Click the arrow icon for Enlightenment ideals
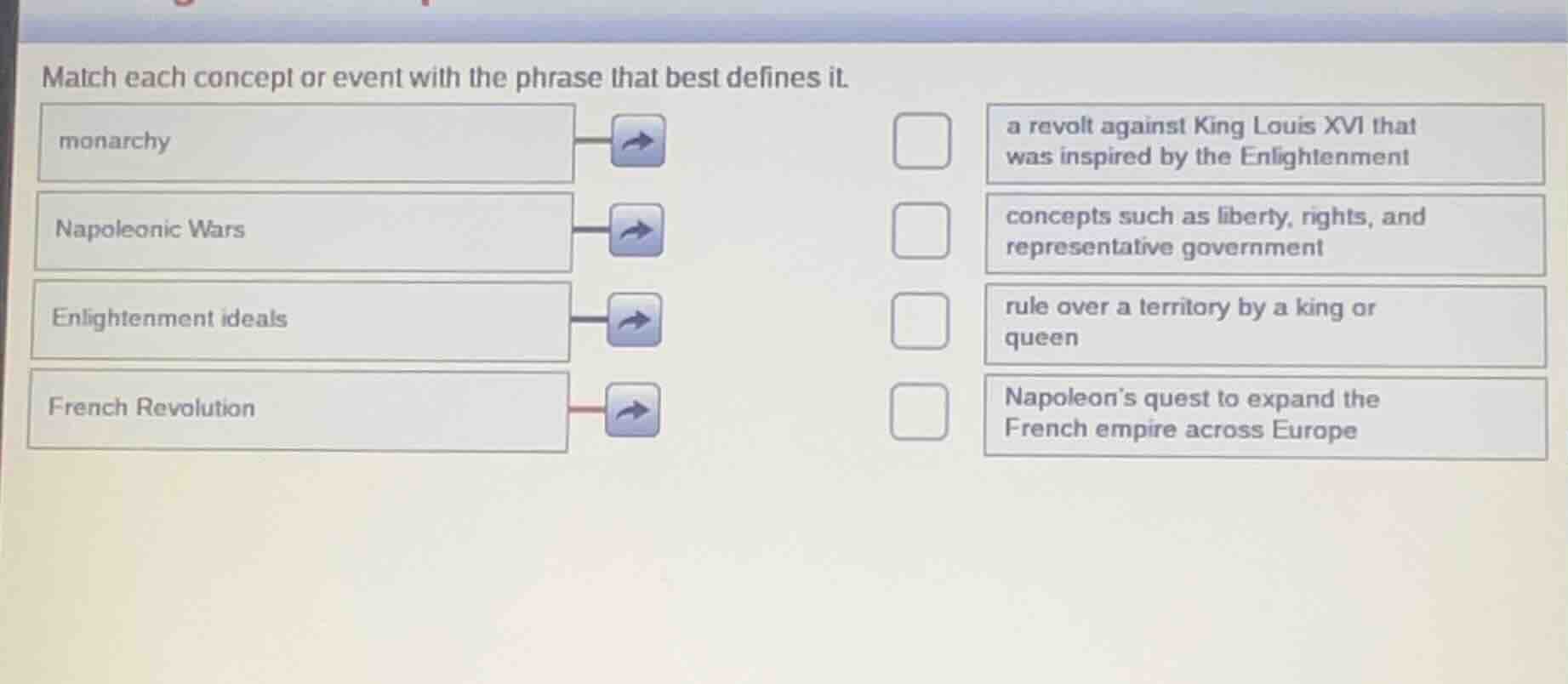The height and width of the screenshot is (684, 1568). 634,322
